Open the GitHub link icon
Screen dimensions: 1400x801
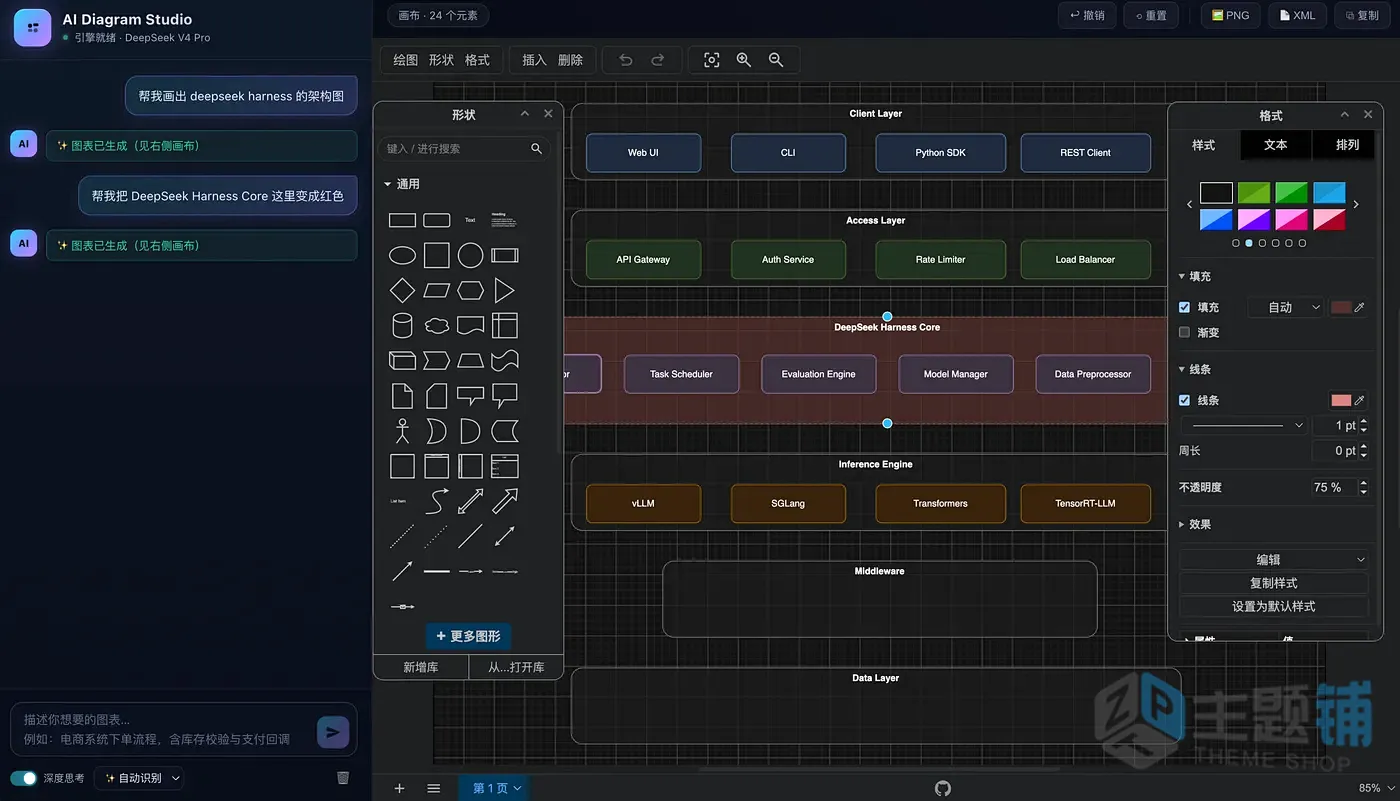(943, 788)
